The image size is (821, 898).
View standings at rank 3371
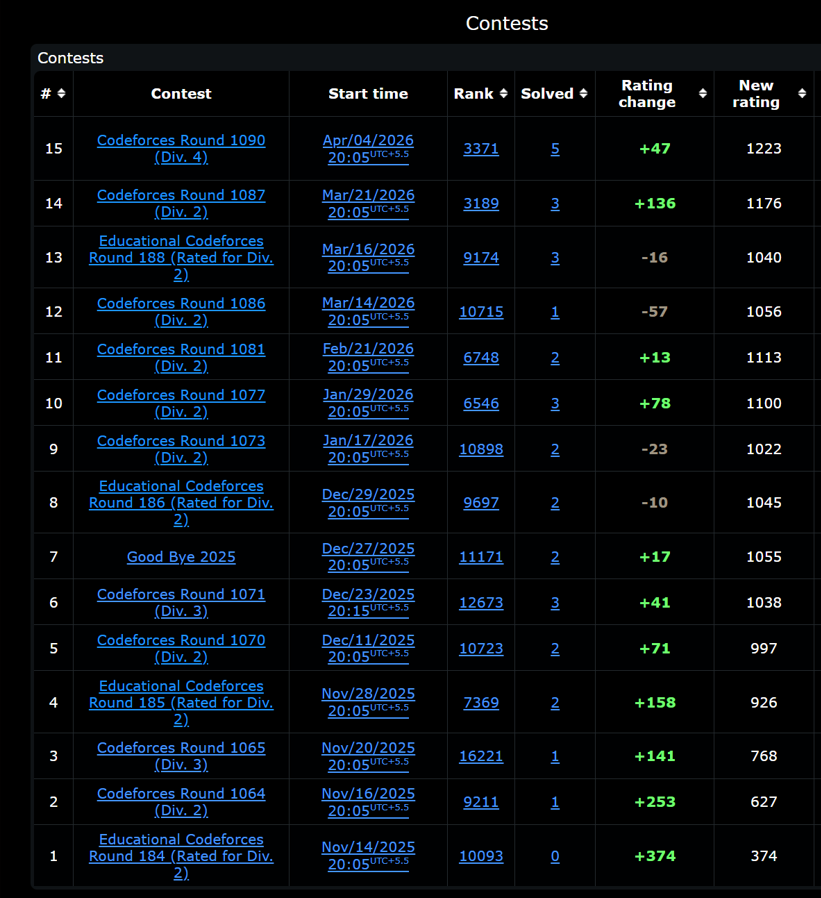pyautogui.click(x=481, y=149)
